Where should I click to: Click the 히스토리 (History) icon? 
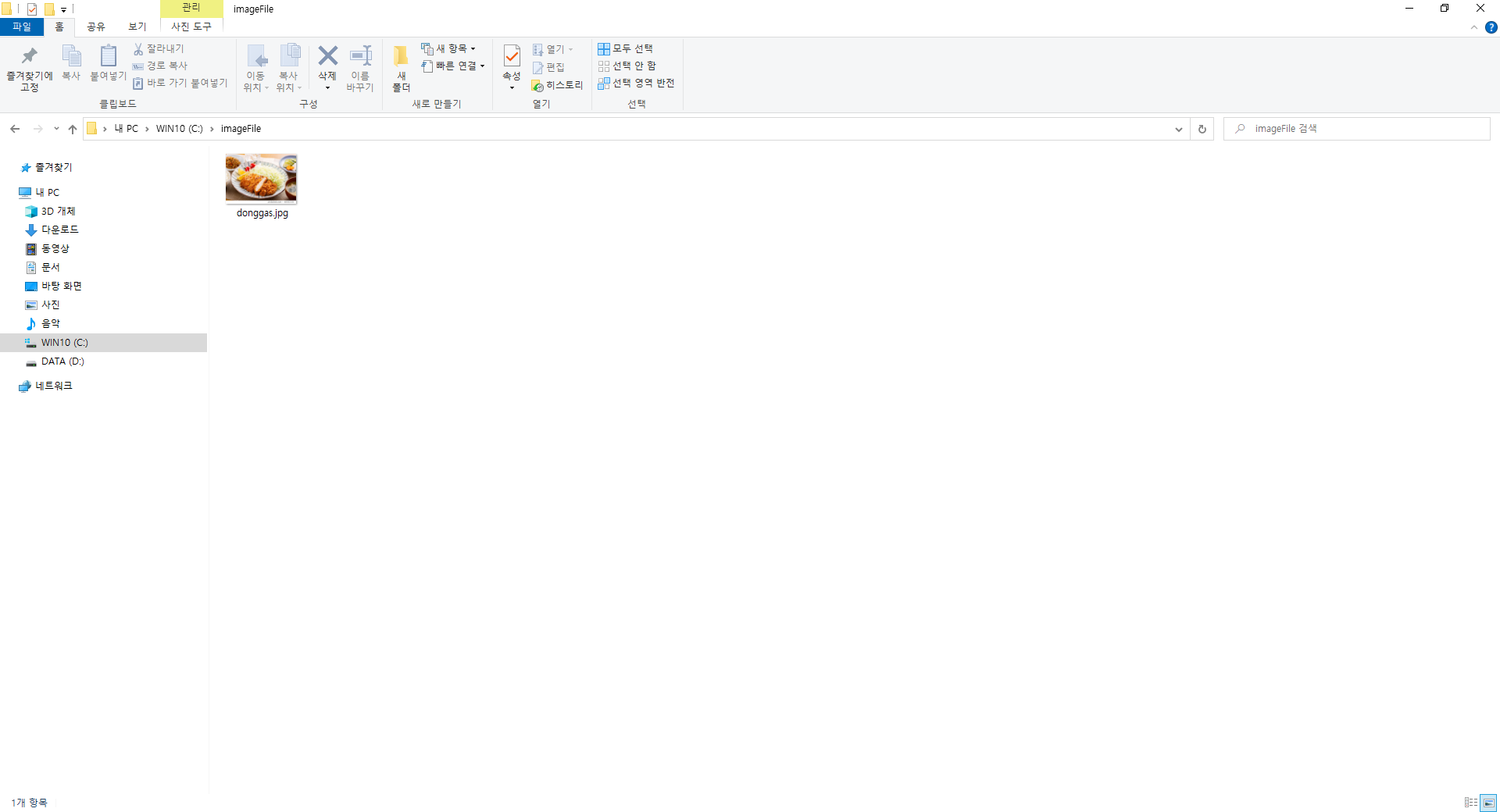click(x=557, y=84)
